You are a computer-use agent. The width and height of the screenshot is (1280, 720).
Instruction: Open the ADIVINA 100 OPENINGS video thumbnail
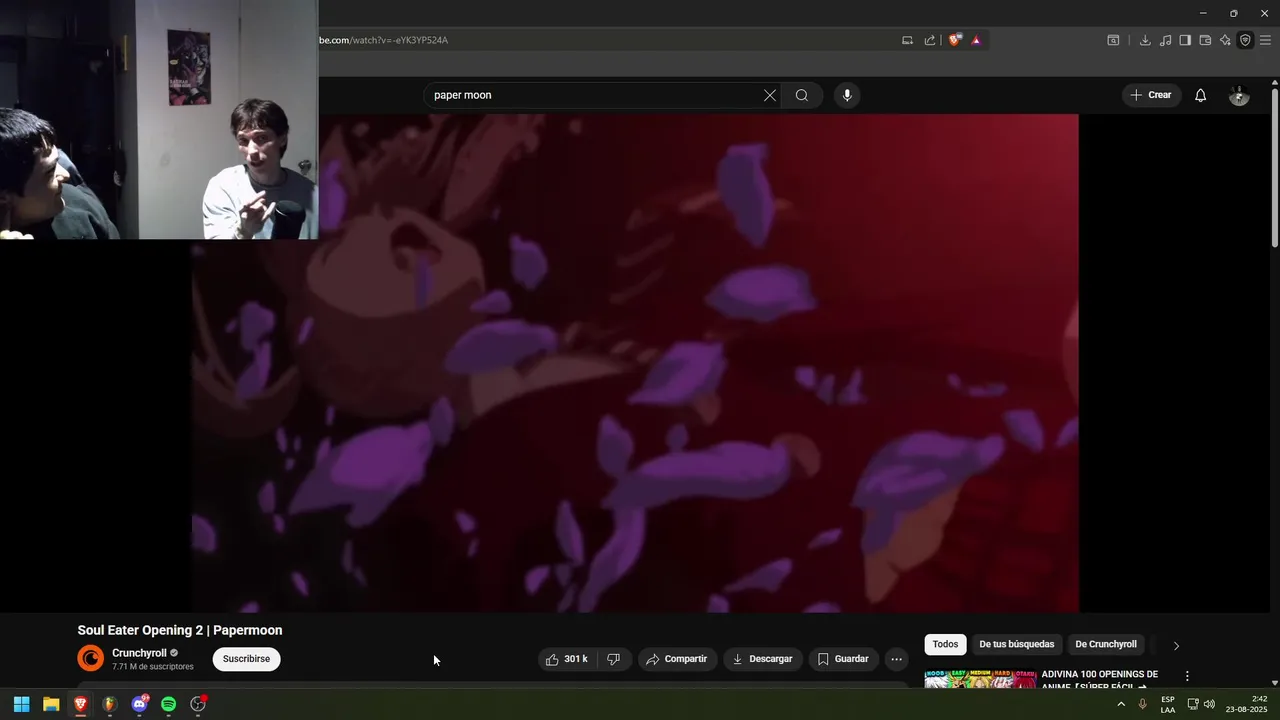980,678
